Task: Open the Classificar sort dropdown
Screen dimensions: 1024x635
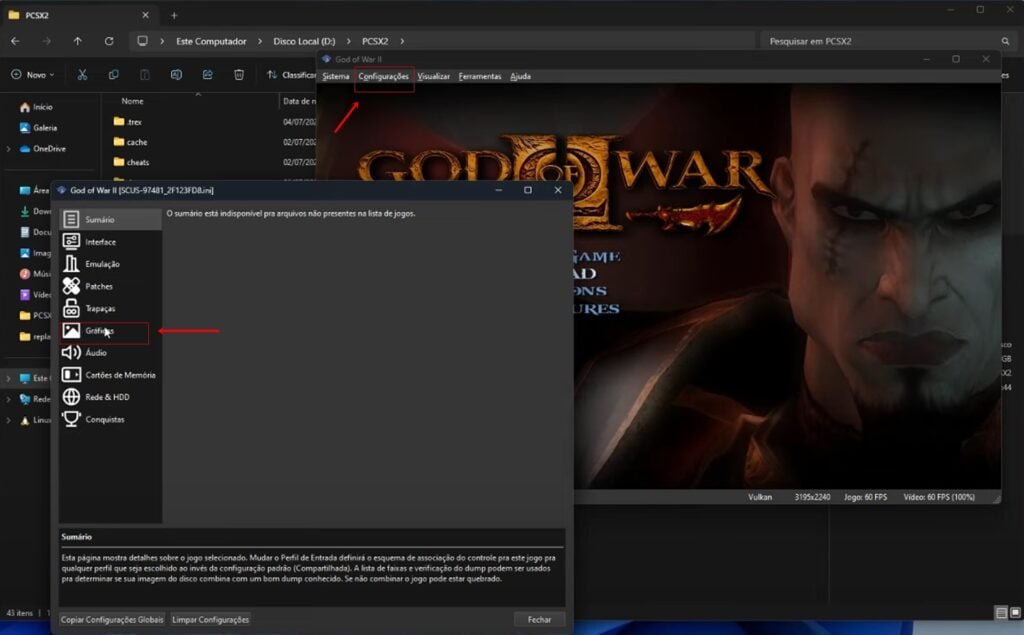Action: tap(291, 75)
